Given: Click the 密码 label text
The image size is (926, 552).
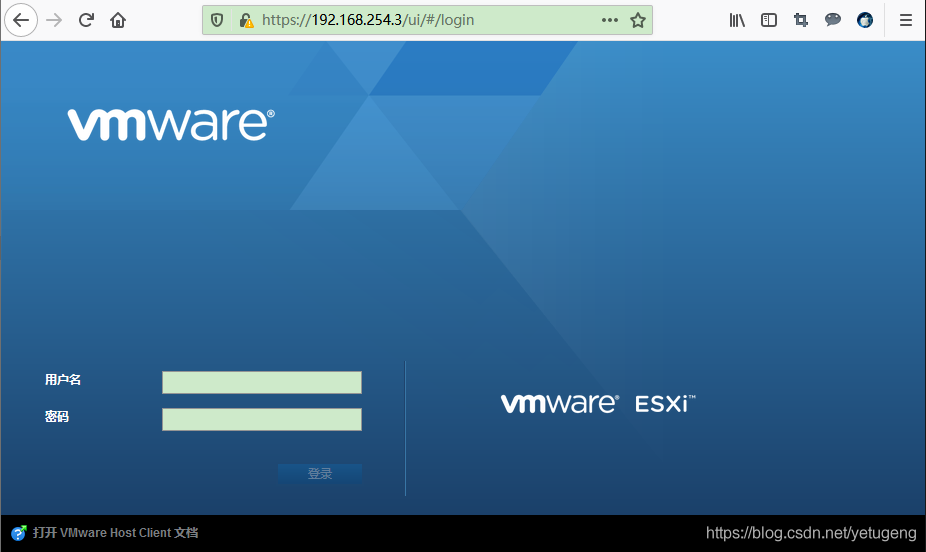Looking at the screenshot, I should pyautogui.click(x=57, y=417).
